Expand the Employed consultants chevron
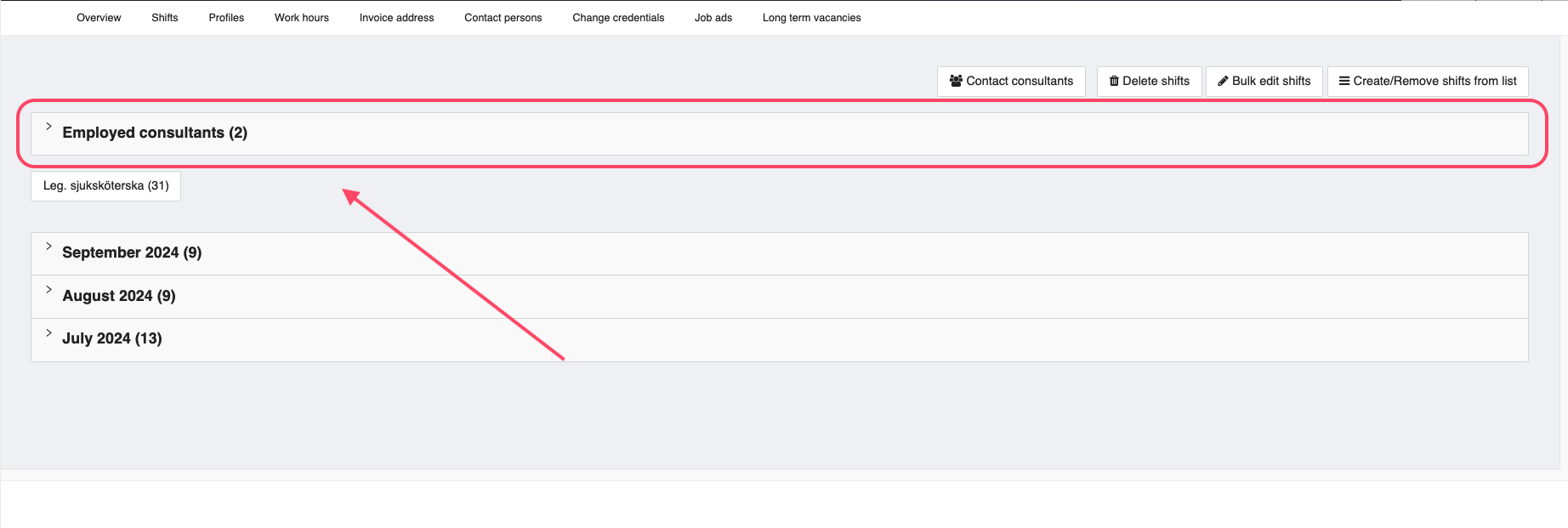The image size is (1568, 528). 48,127
